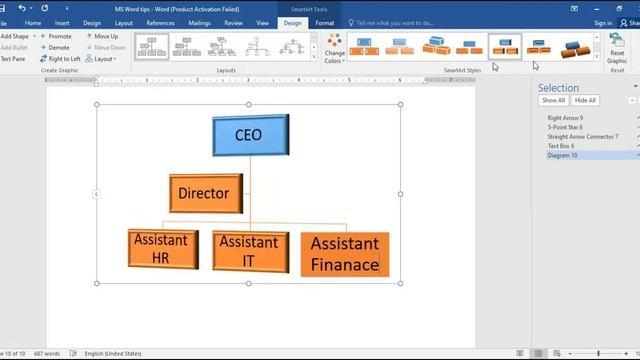Apply the fourth SmartArt style thumbnail
Viewport: 640px width, 360px height.
point(469,47)
